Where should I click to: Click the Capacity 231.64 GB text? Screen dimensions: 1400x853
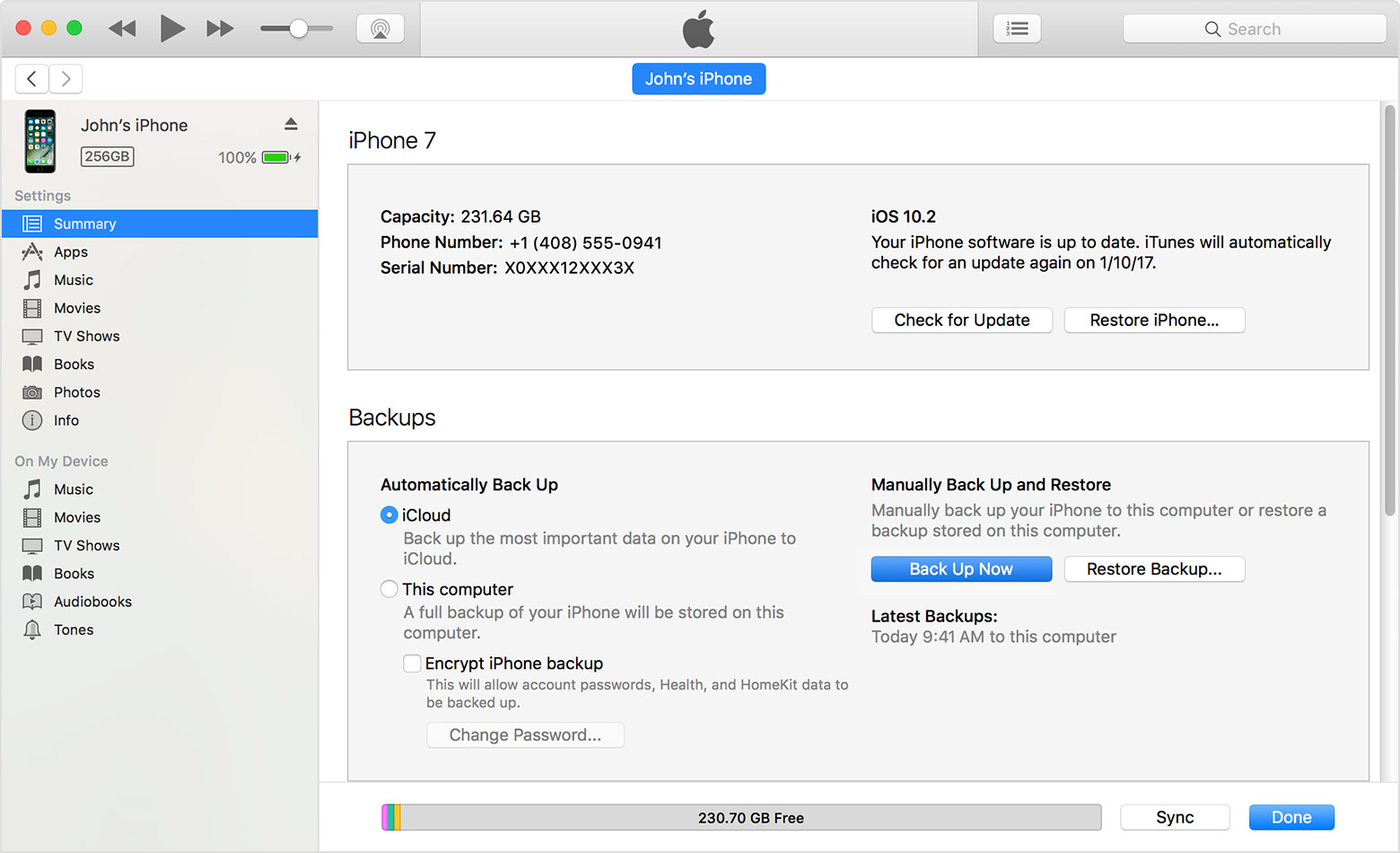(460, 216)
